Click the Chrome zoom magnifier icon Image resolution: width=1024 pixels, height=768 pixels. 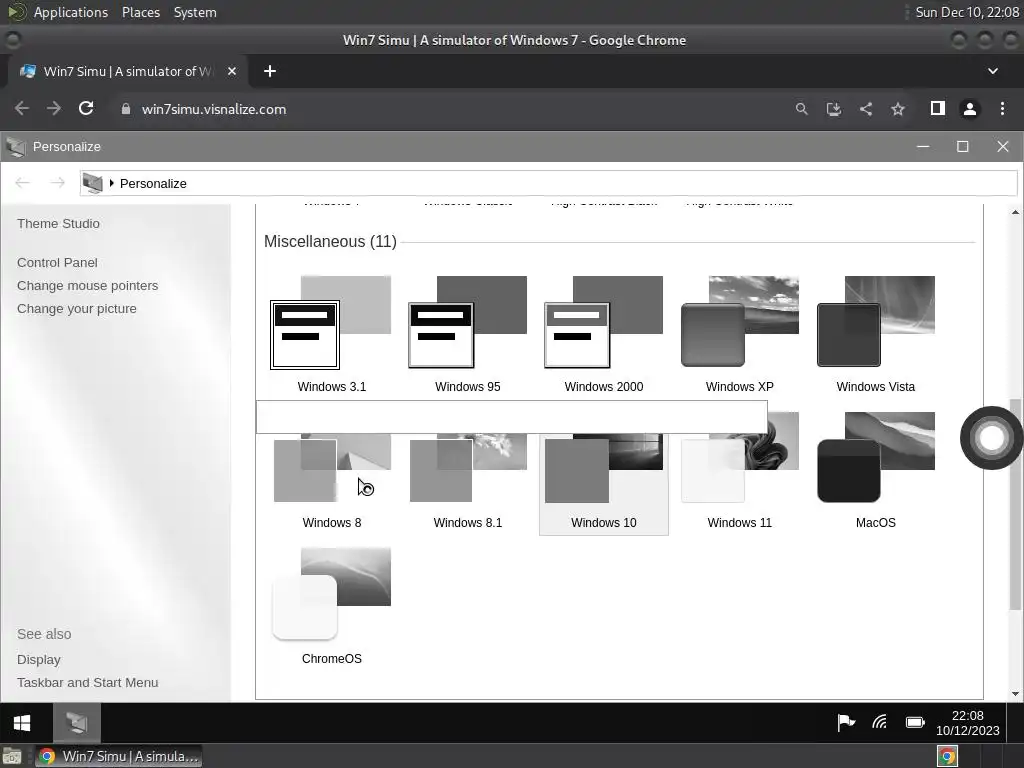coord(801,109)
